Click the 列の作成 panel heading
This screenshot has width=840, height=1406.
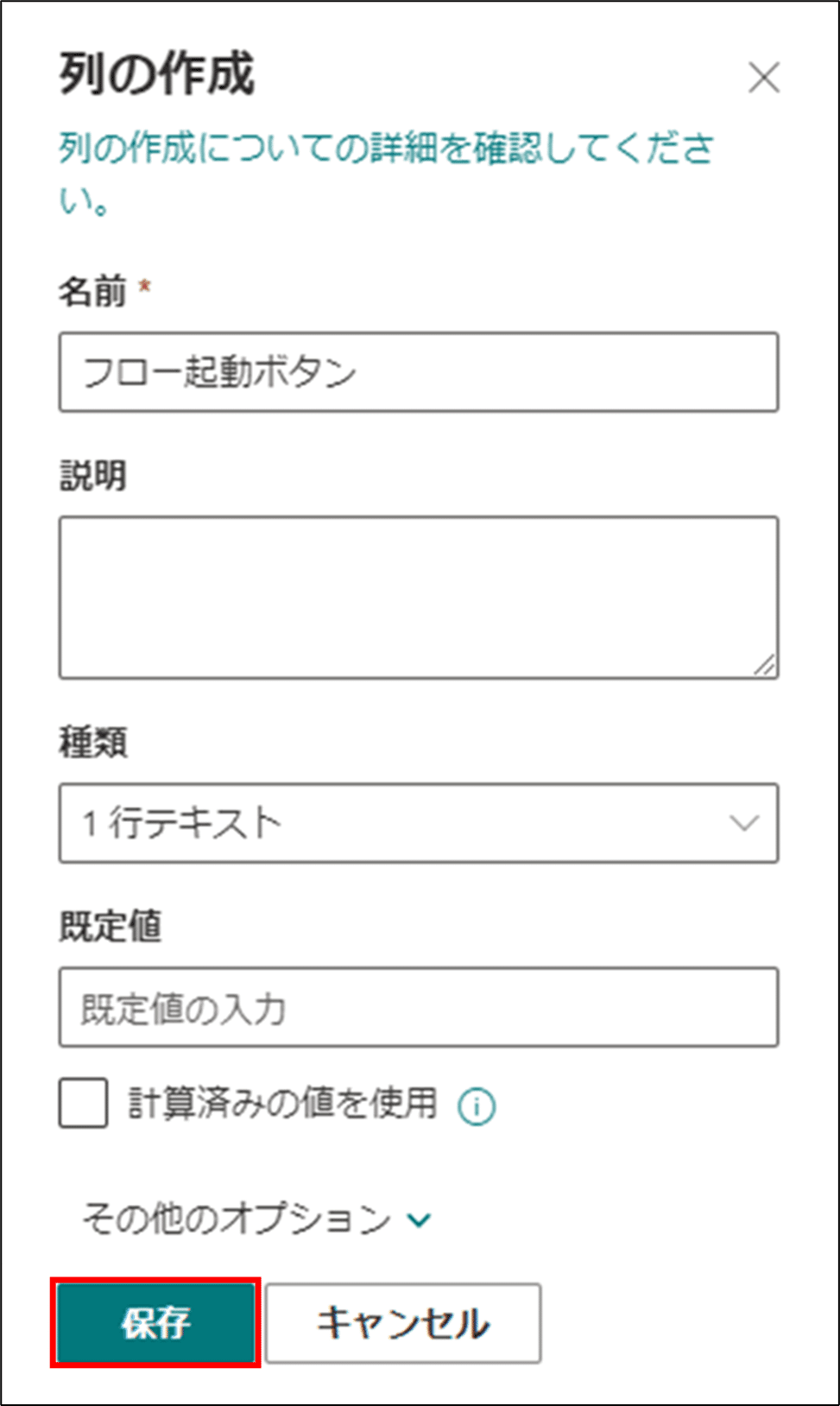pos(156,73)
